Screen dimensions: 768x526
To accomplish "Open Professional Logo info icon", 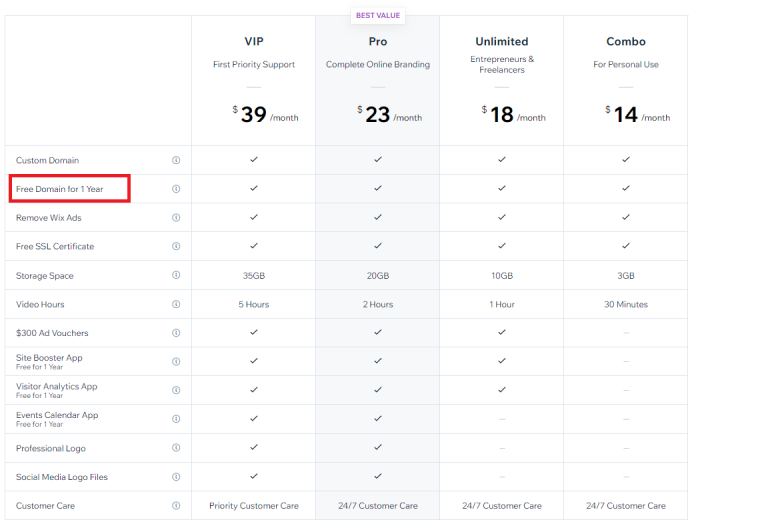I will [176, 448].
